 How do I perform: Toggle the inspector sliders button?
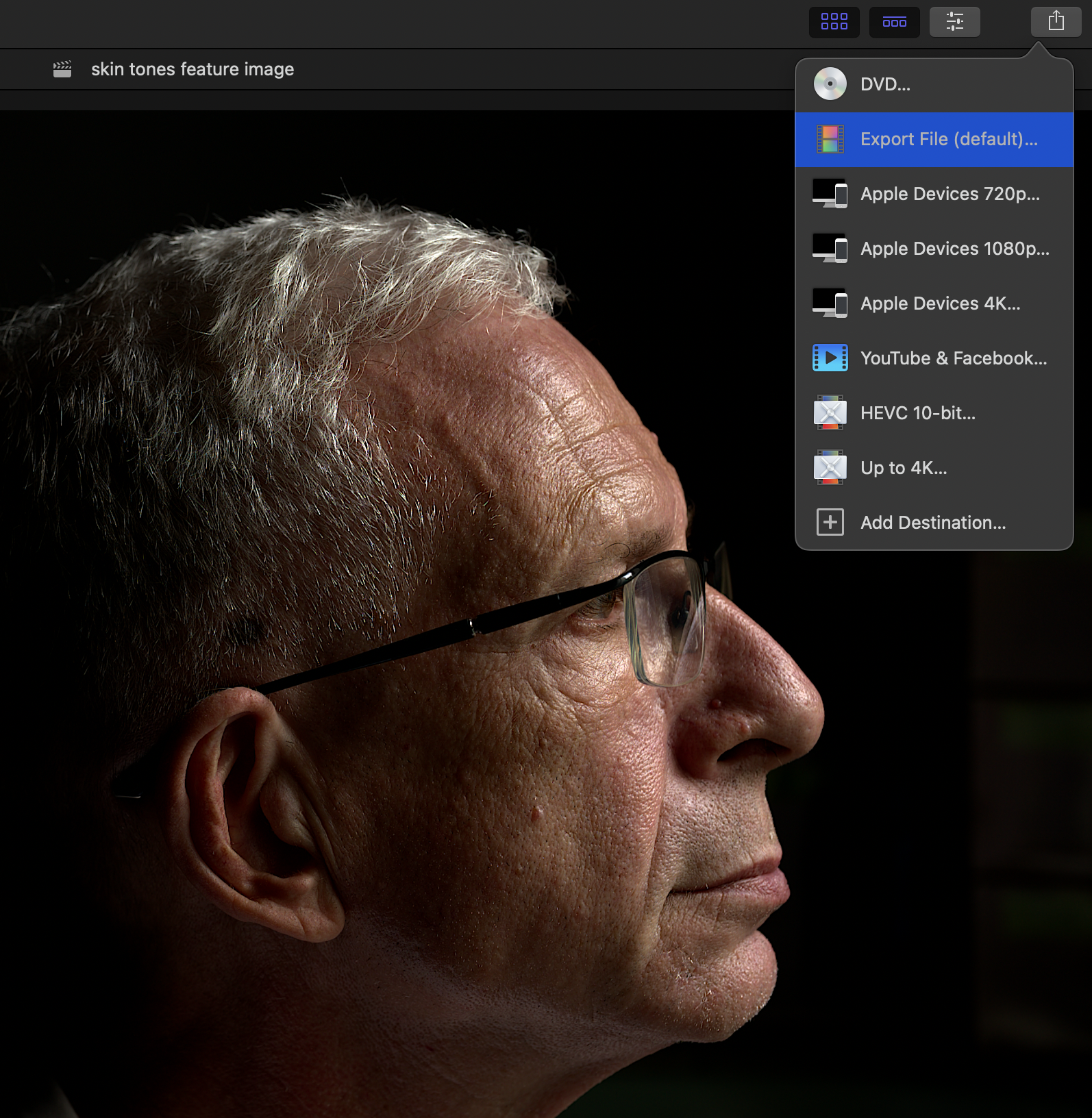pyautogui.click(x=954, y=22)
